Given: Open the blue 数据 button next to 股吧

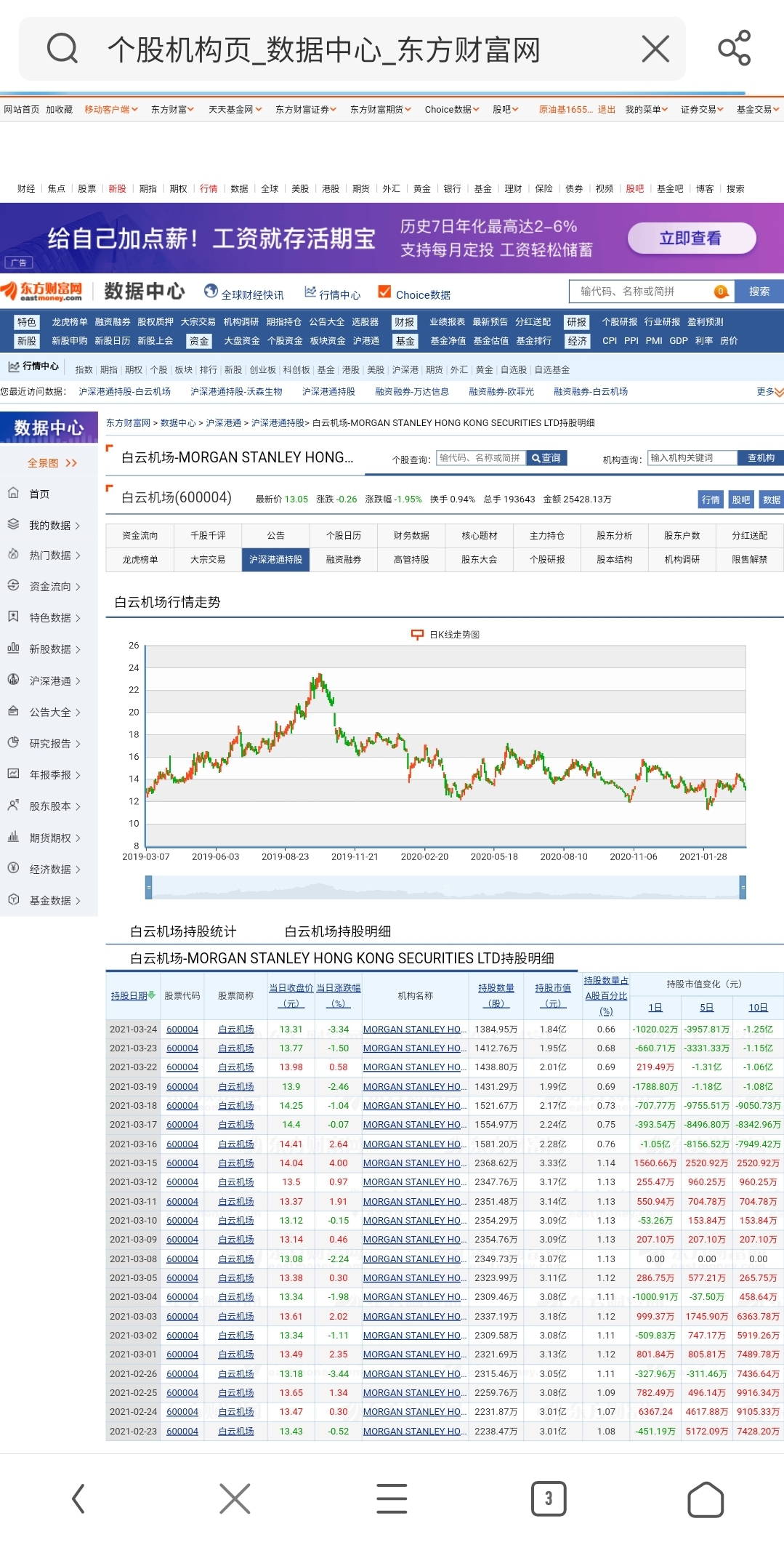Looking at the screenshot, I should [772, 499].
